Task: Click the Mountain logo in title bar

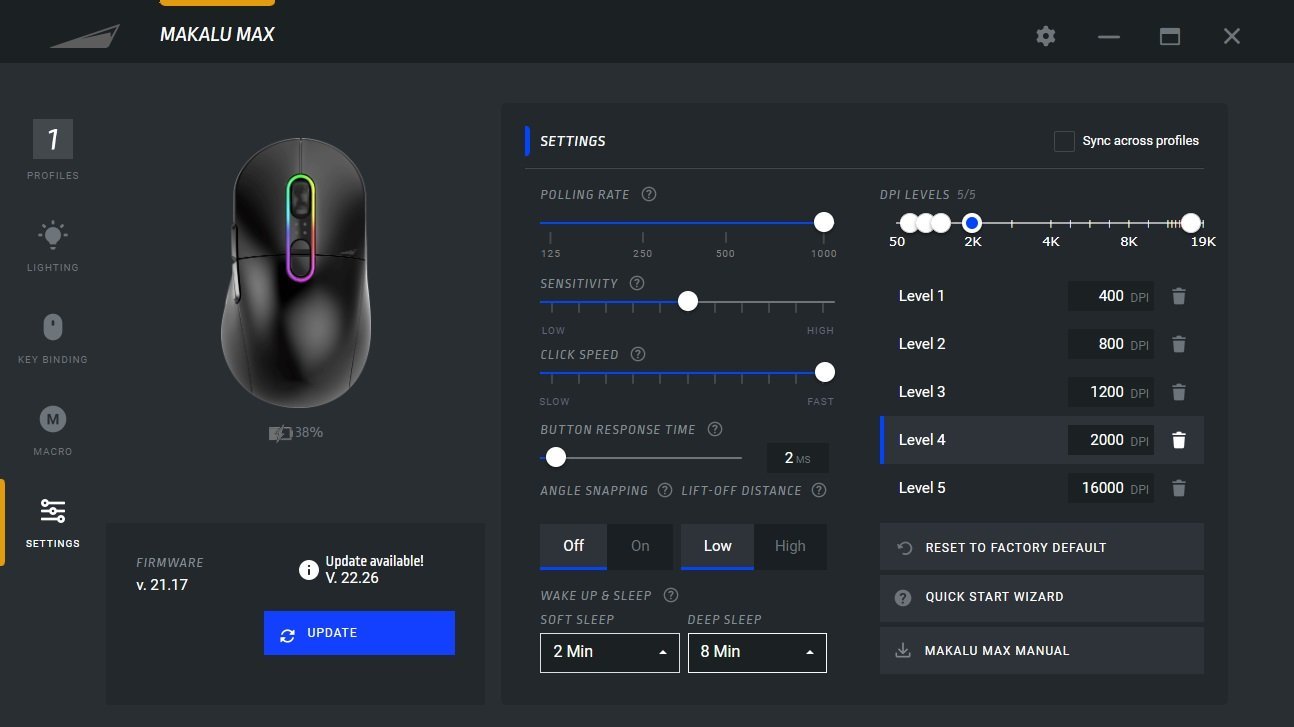Action: (85, 36)
